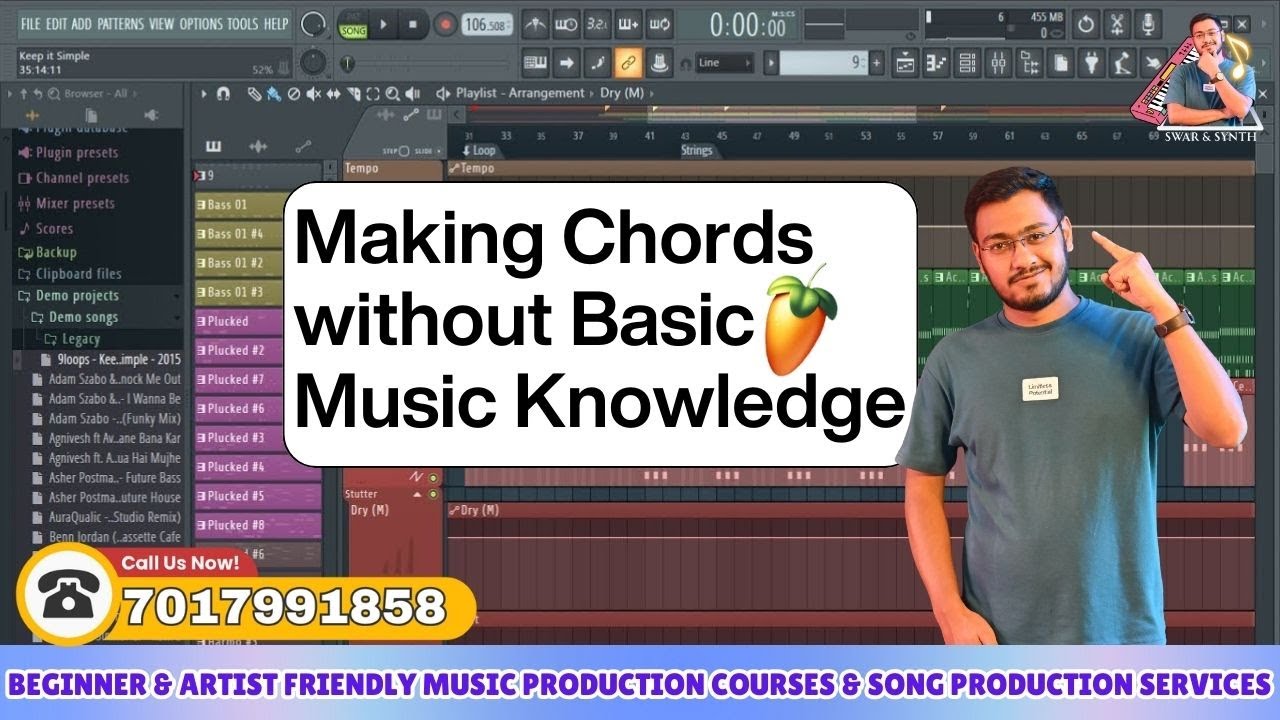Toggle overdub icon with plus sign
1280x720 pixels.
click(x=628, y=23)
